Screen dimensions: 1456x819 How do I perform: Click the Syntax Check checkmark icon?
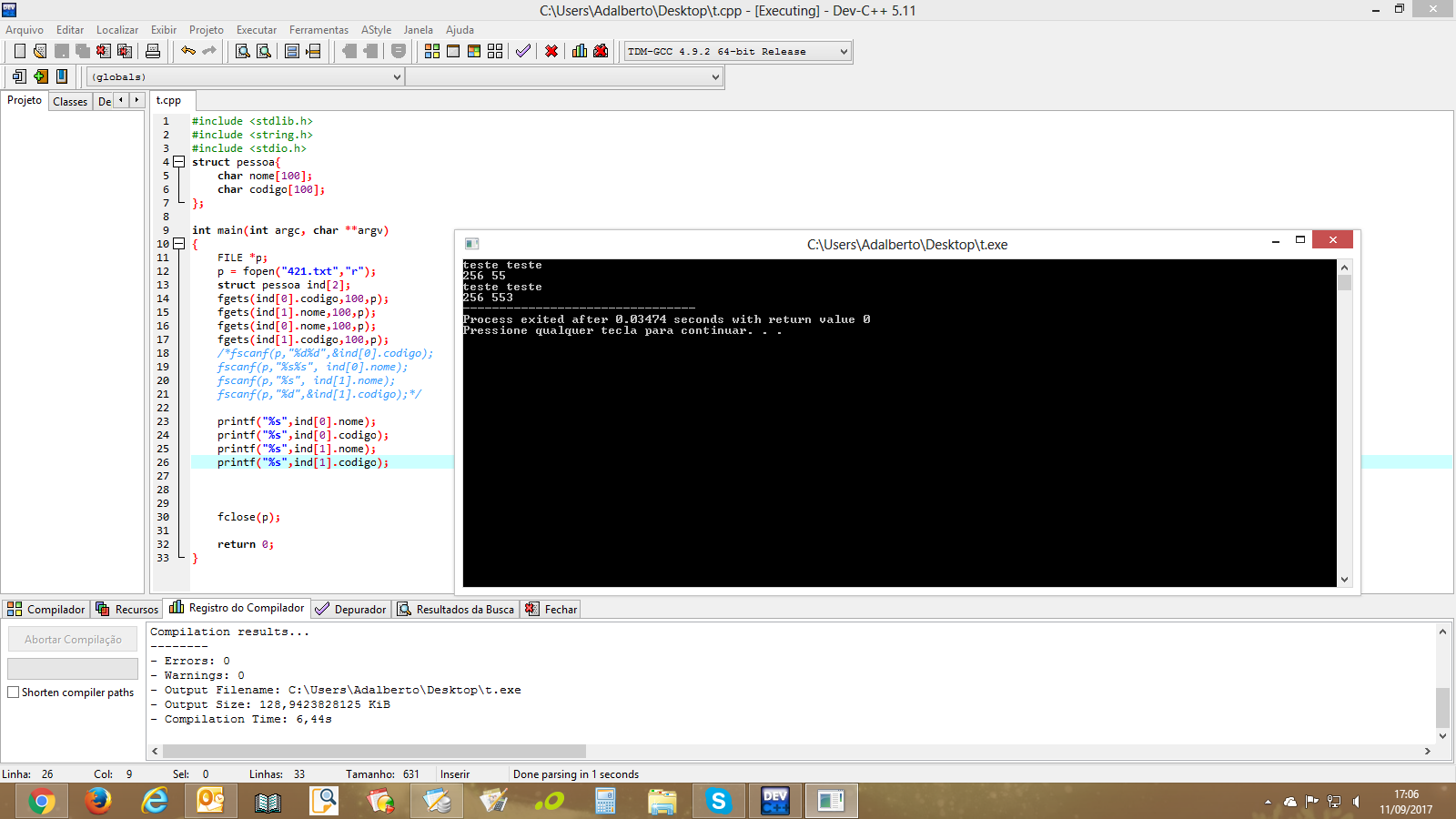[x=523, y=51]
